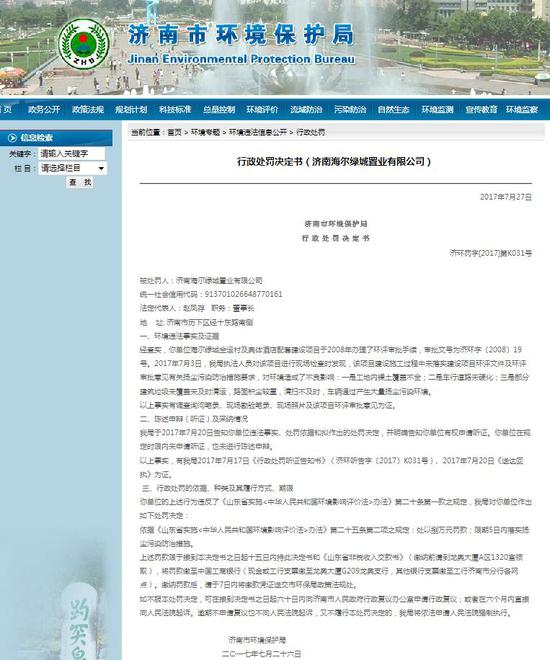550x660 pixels.
Task: Open 环境专题 breadcrumb link
Action: [x=205, y=132]
